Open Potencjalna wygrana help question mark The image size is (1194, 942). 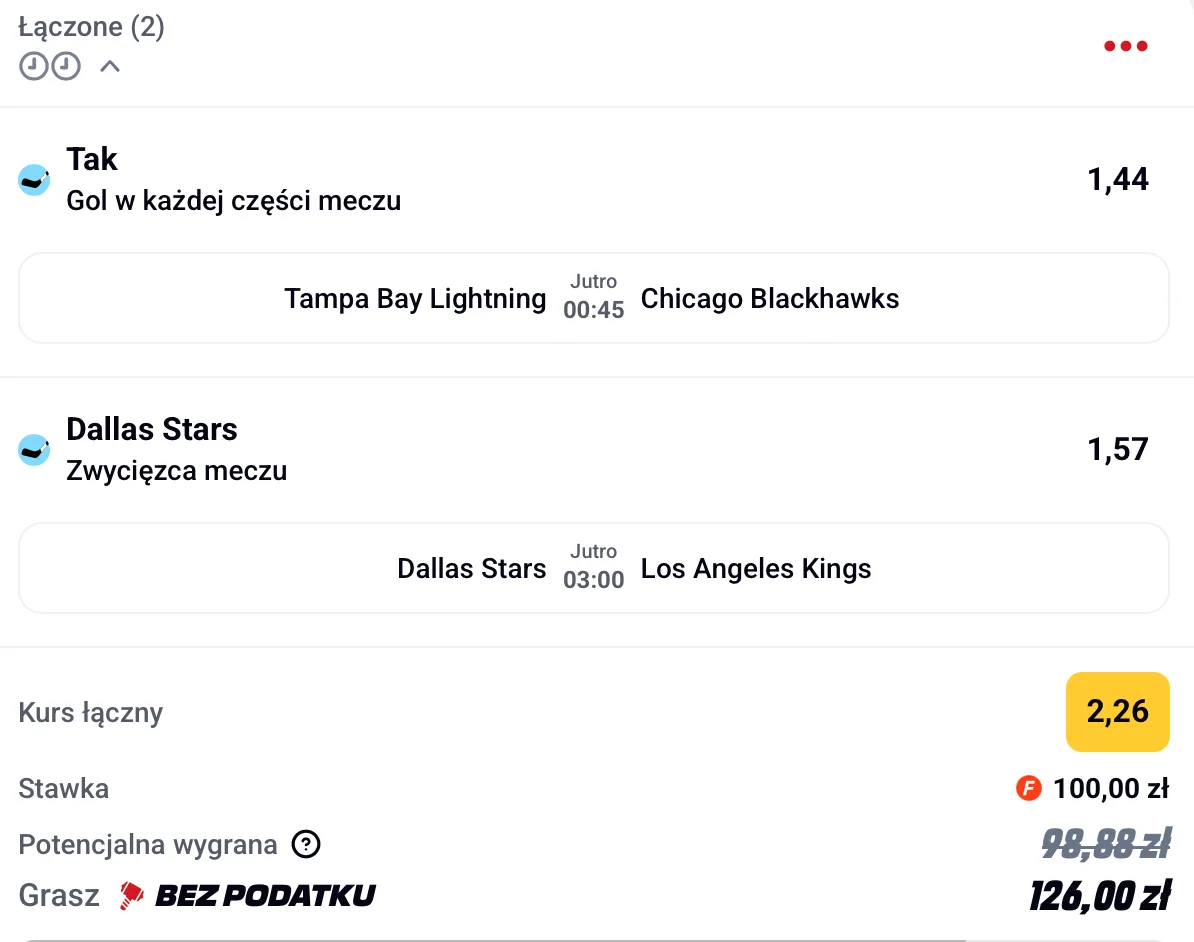pos(306,845)
